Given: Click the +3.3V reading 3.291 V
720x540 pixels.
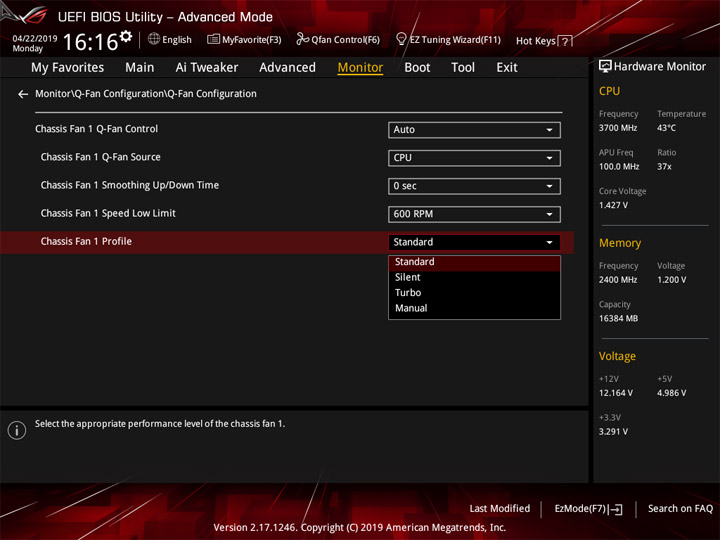Looking at the screenshot, I should (613, 432).
